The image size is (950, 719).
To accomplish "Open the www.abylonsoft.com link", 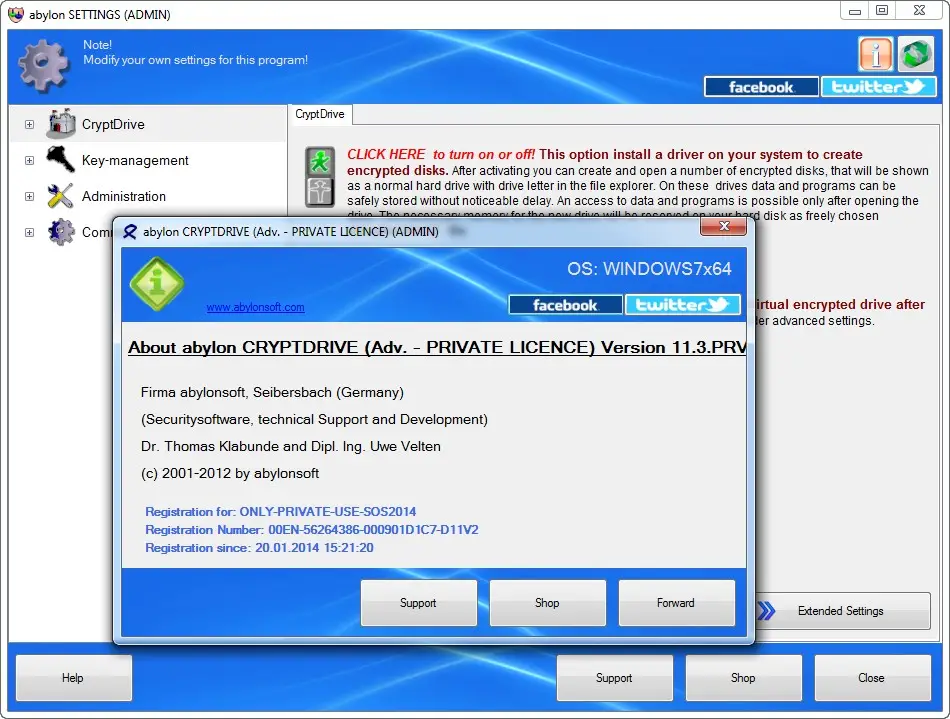I will pyautogui.click(x=255, y=307).
